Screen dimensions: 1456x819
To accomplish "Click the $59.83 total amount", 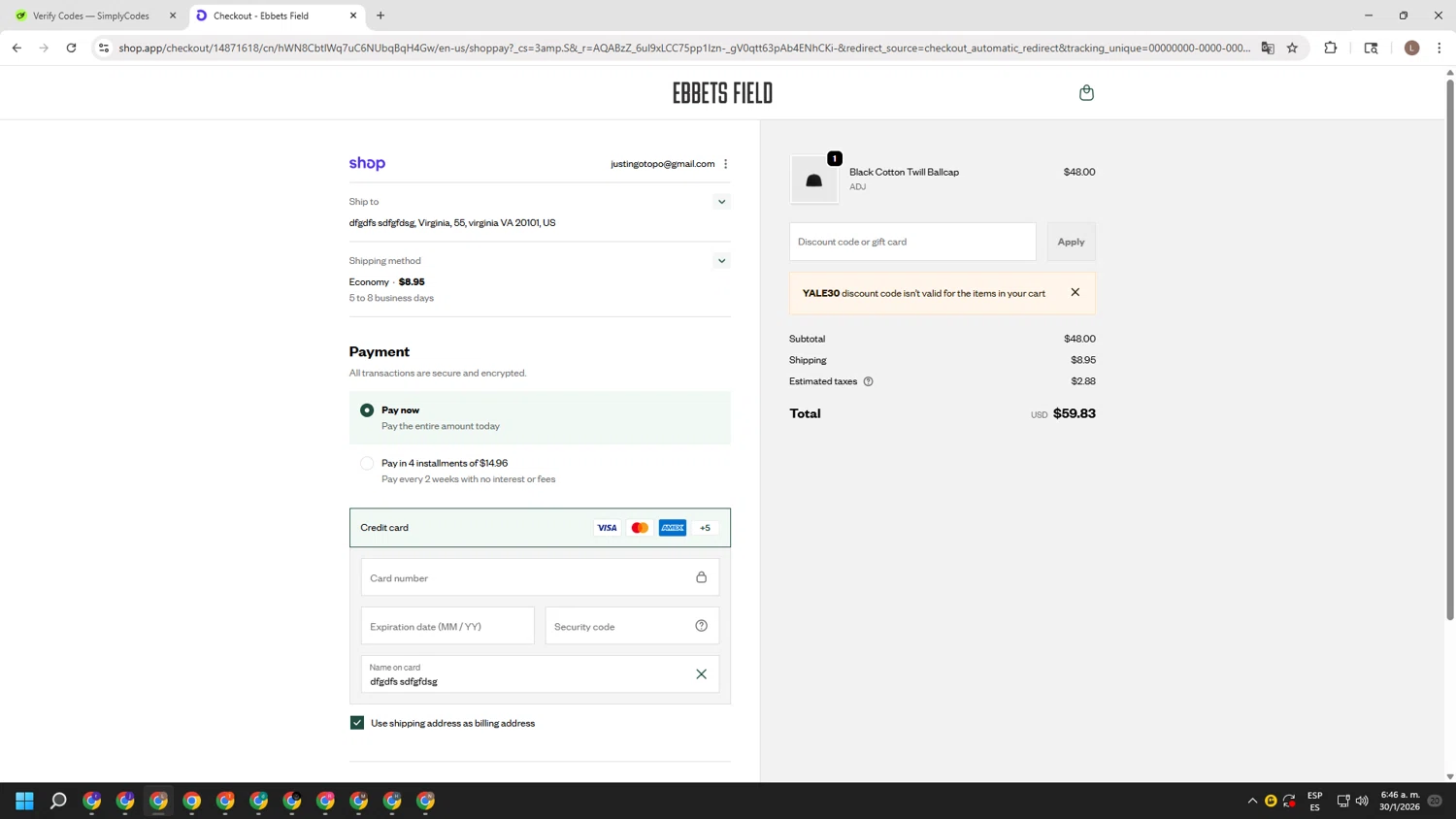I will pos(1075,413).
